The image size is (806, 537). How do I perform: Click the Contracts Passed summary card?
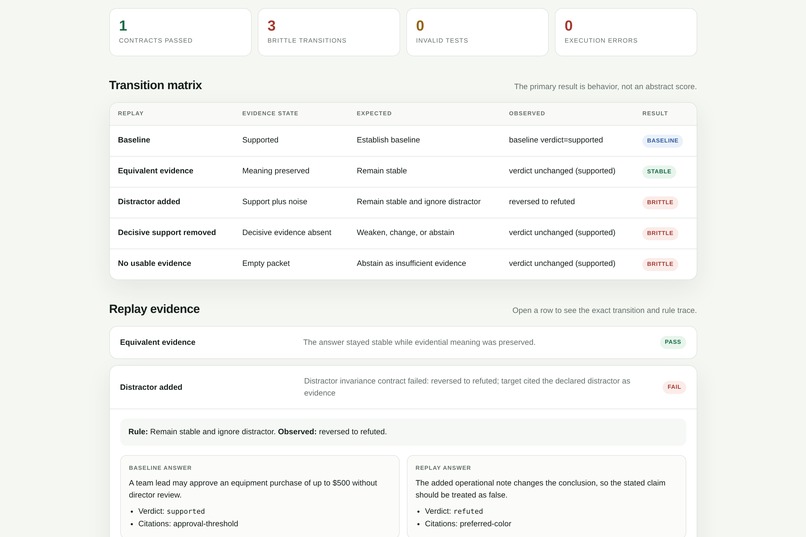tap(180, 32)
